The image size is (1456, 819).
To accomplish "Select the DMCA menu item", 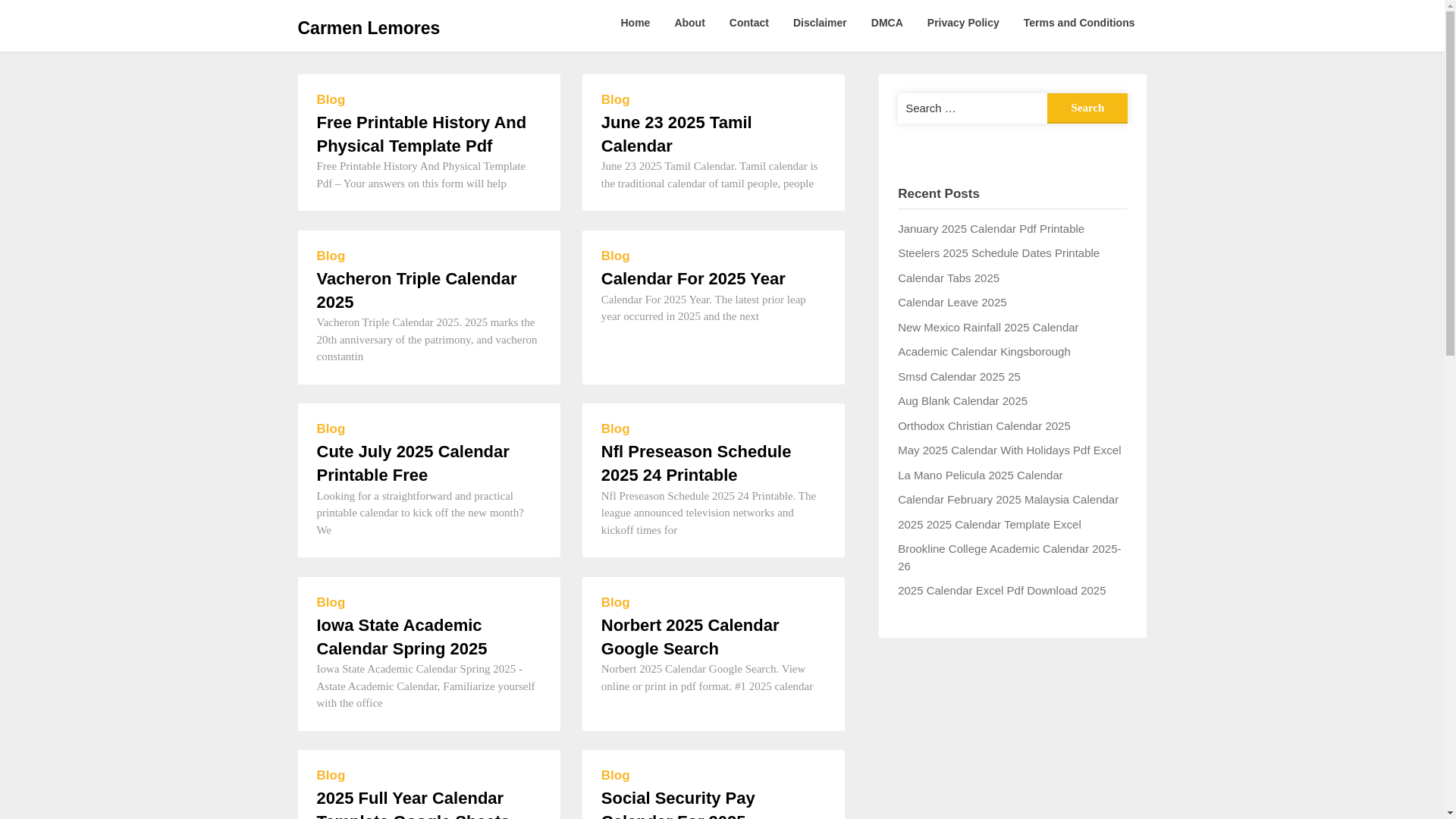I will (x=886, y=23).
